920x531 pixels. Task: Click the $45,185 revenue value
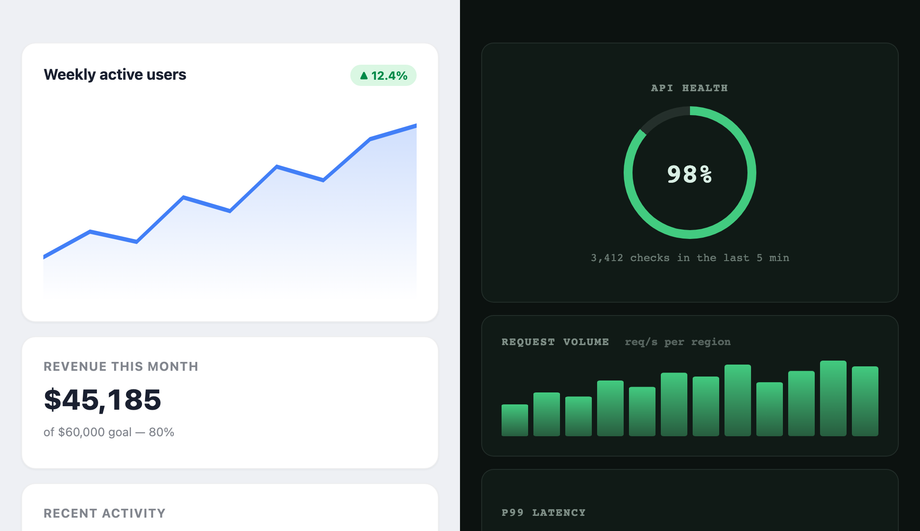point(102,400)
